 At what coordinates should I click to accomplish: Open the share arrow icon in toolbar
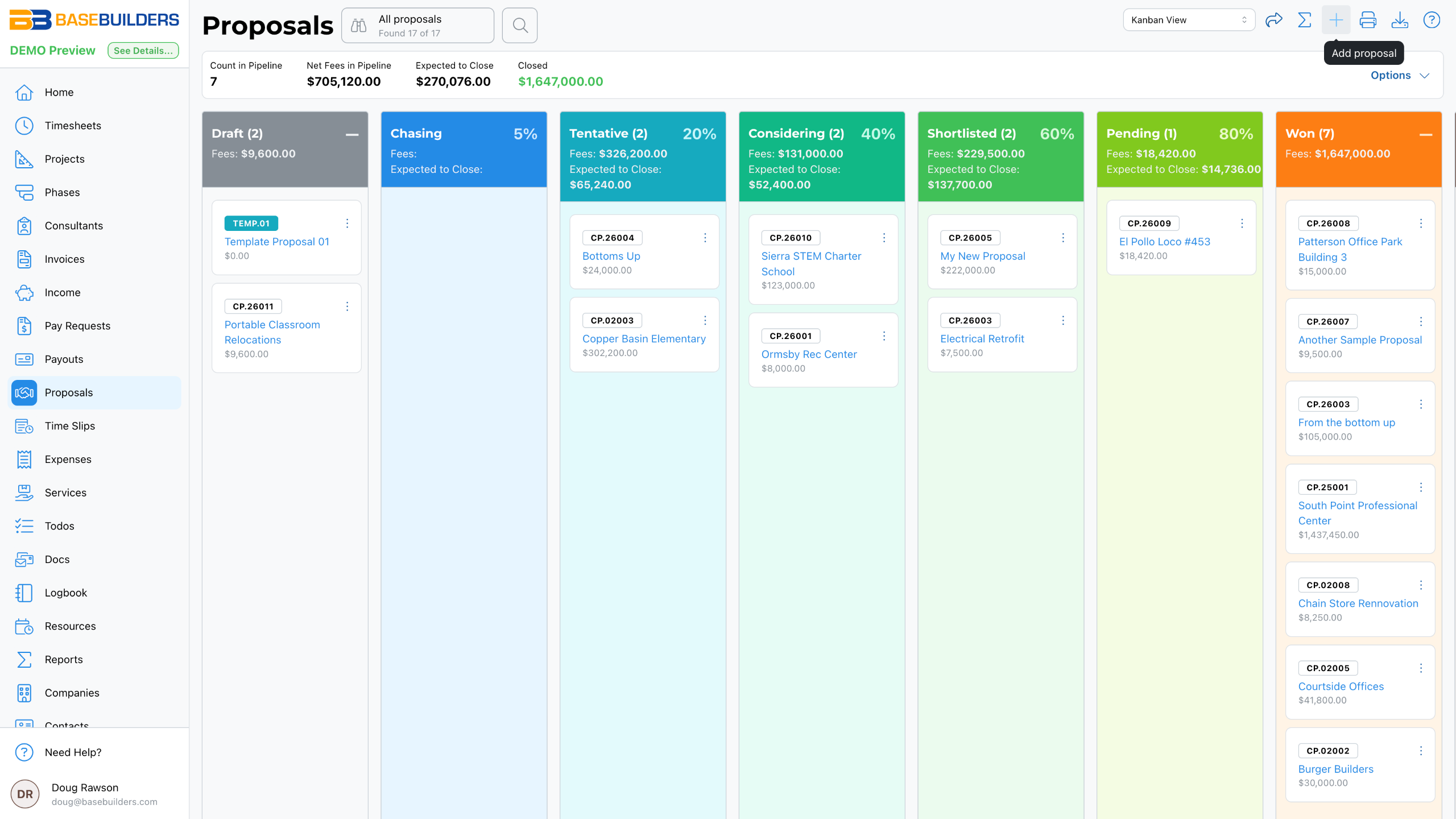[x=1273, y=20]
